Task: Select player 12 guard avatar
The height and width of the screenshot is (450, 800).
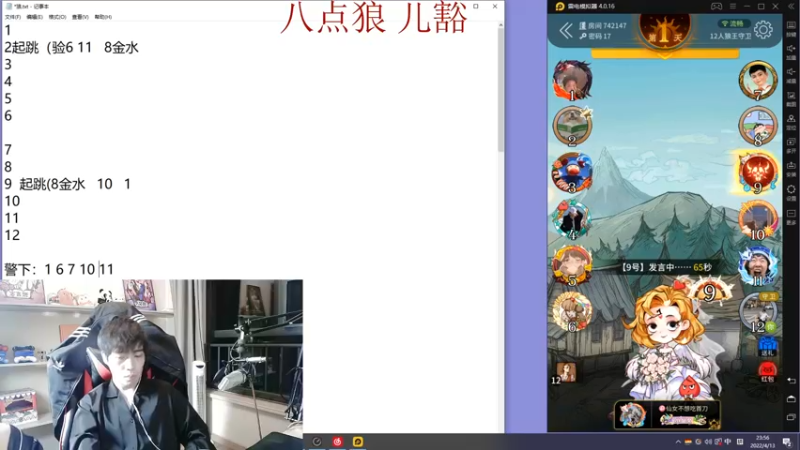Action: [758, 312]
